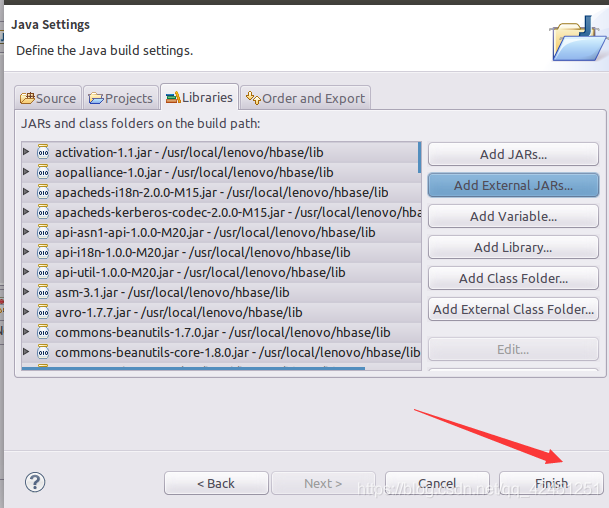The height and width of the screenshot is (508, 609).
Task: Click the Add Class Folder... button
Action: click(513, 278)
